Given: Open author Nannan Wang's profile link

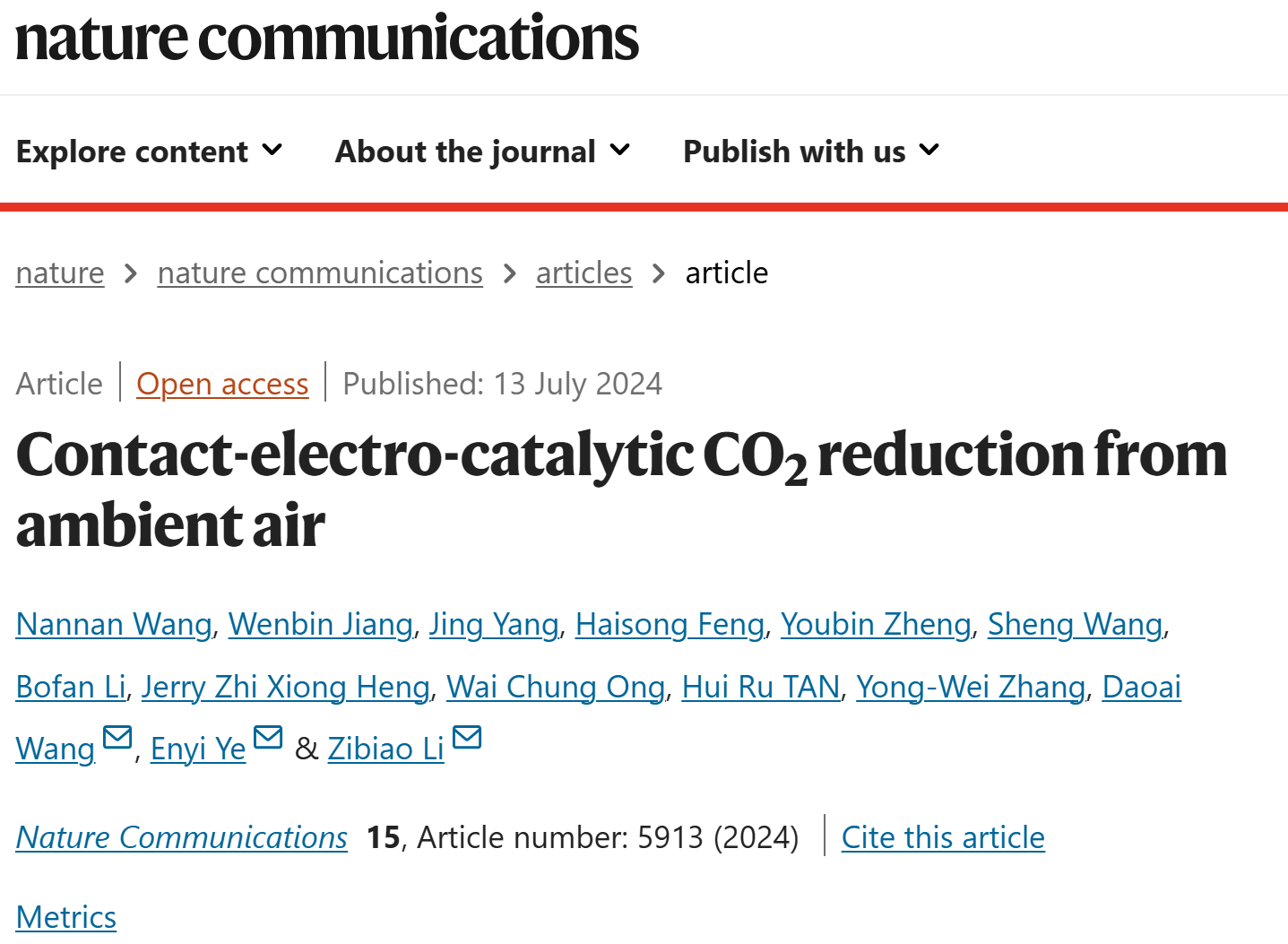Looking at the screenshot, I should [x=114, y=624].
